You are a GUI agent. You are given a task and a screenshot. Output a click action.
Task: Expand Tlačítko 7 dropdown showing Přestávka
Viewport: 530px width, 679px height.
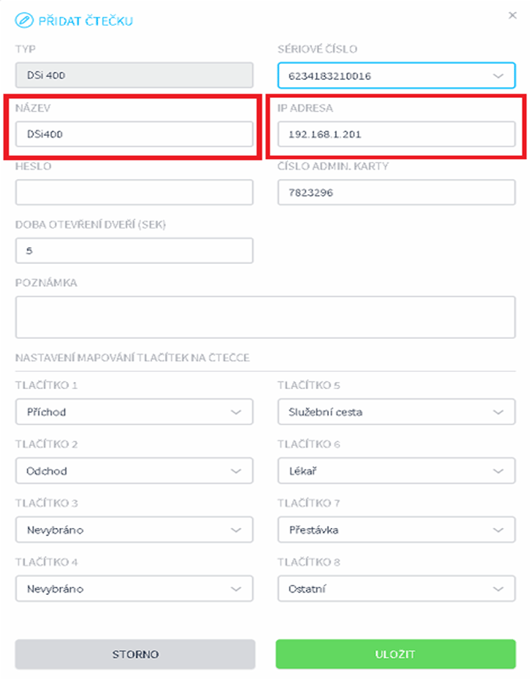click(x=396, y=530)
